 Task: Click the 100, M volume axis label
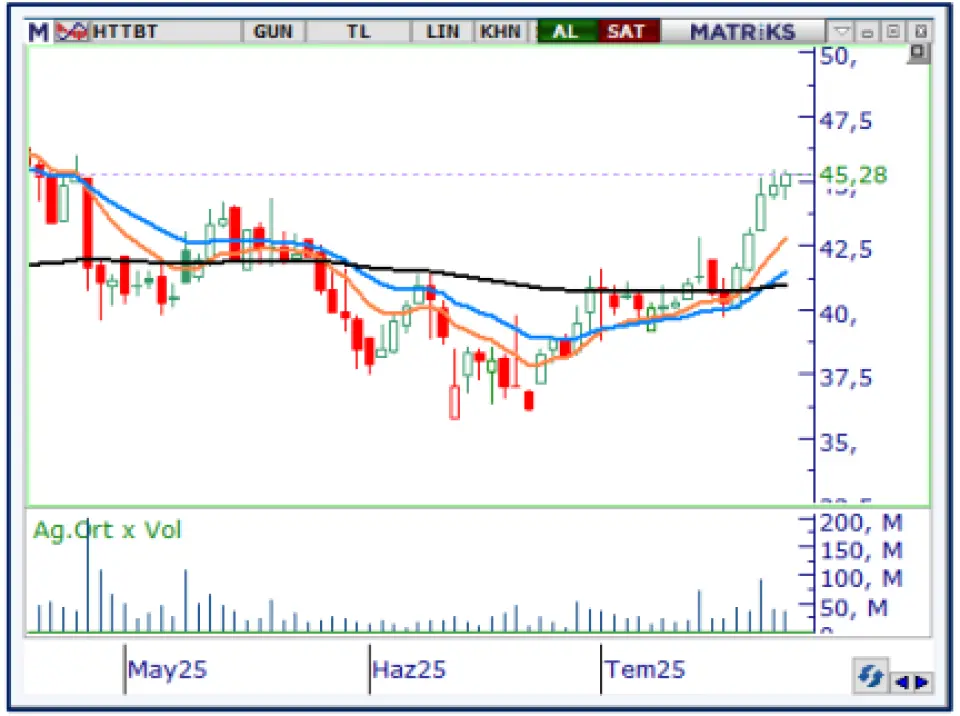coord(861,579)
